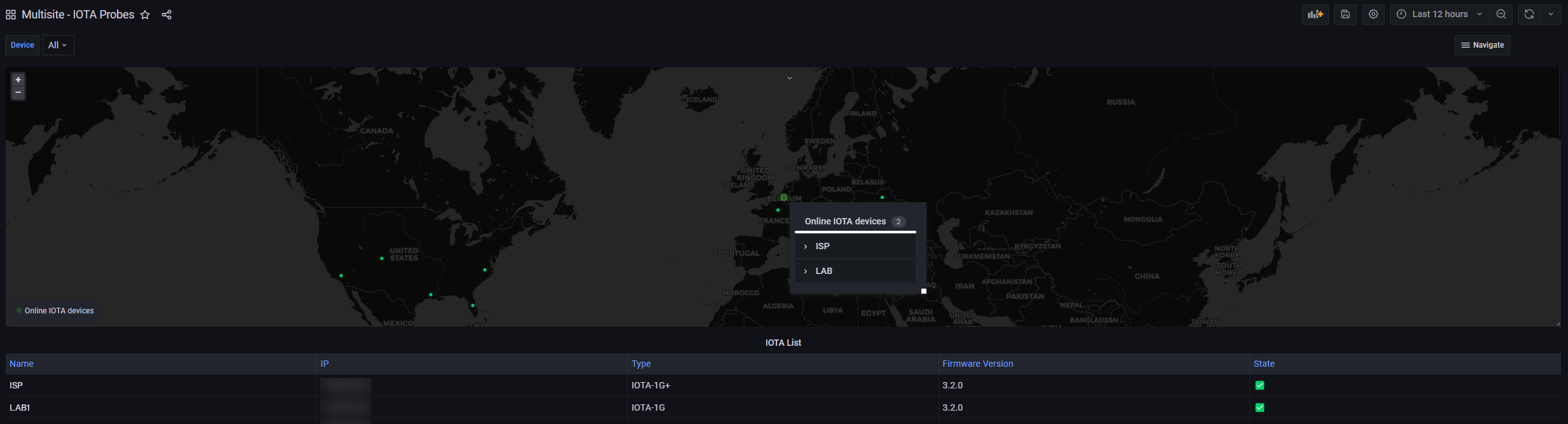Open the Last 12 hours time picker
The width and height of the screenshot is (1568, 424).
point(1440,14)
